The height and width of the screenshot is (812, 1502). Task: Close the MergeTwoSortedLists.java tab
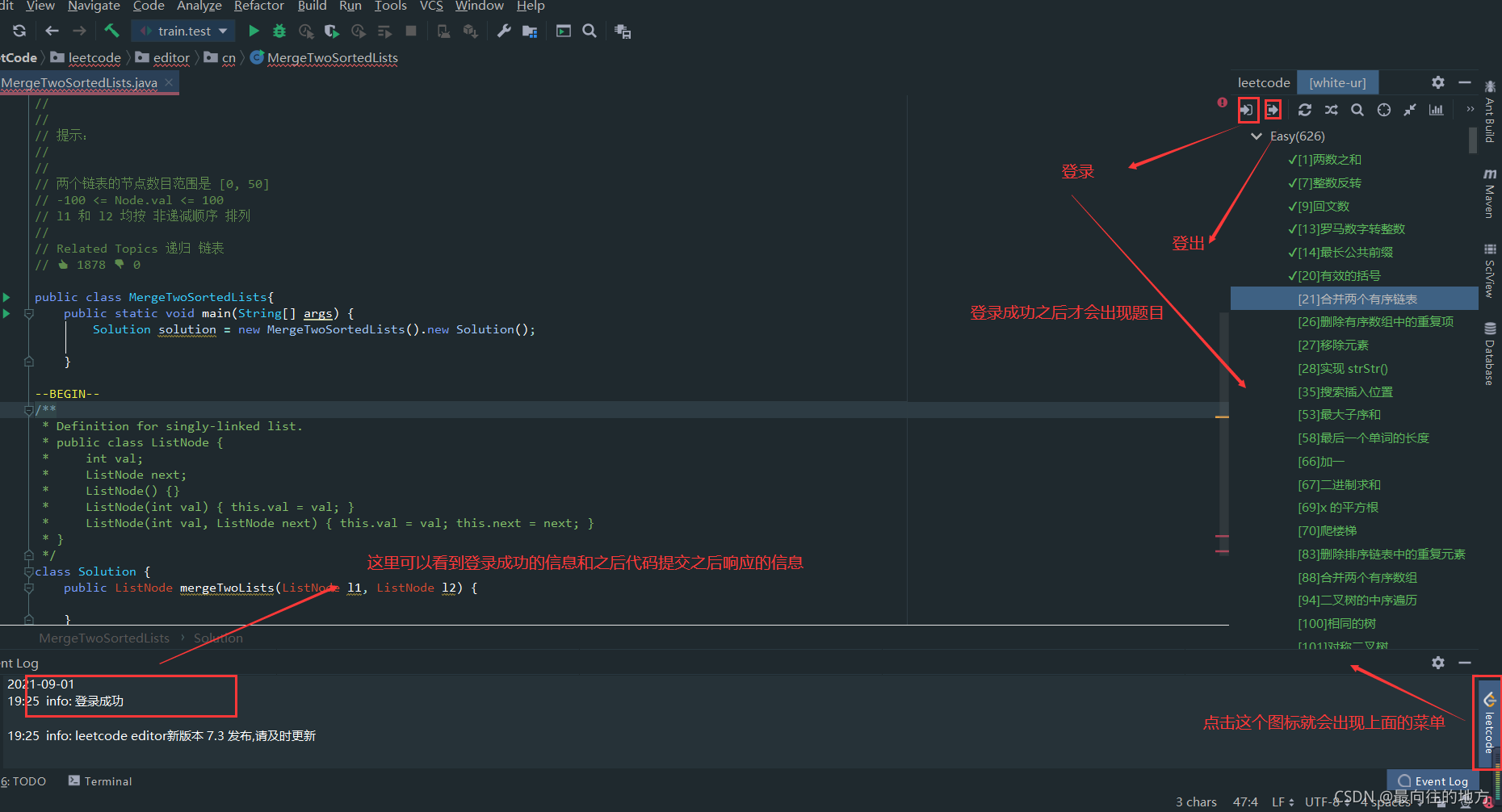click(169, 82)
